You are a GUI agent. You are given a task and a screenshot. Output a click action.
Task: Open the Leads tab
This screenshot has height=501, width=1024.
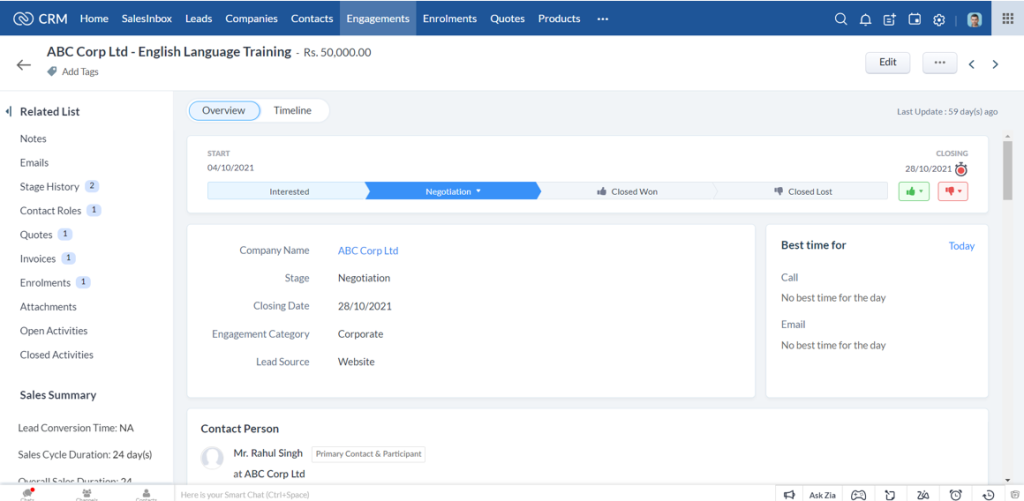[x=199, y=19]
